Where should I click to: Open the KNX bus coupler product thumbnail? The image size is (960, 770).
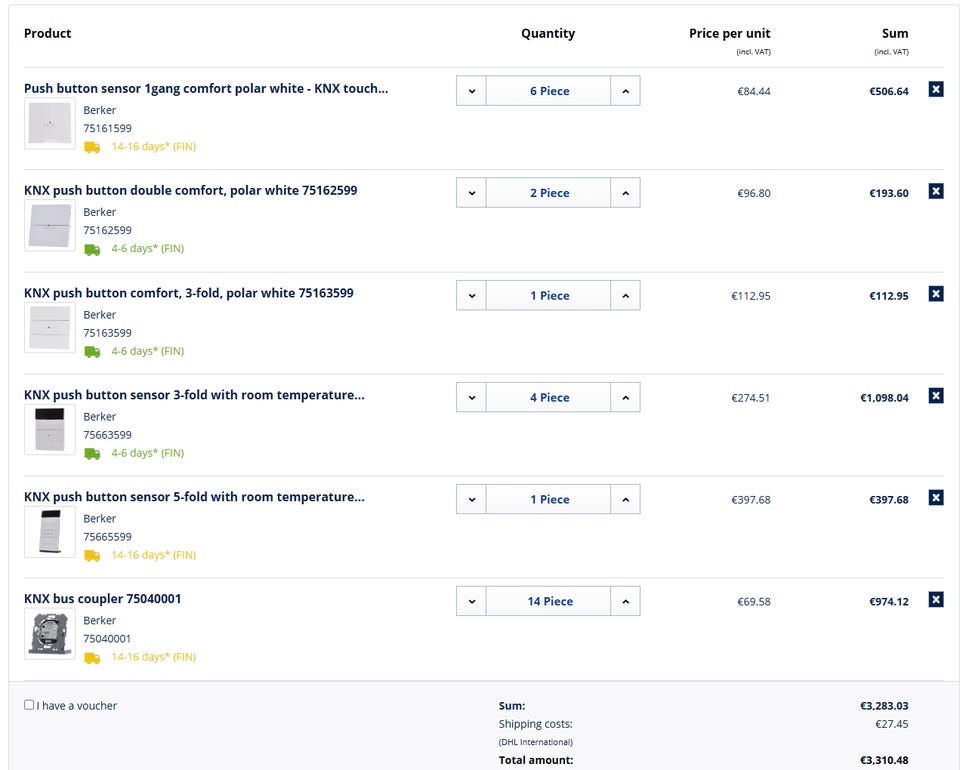point(49,632)
